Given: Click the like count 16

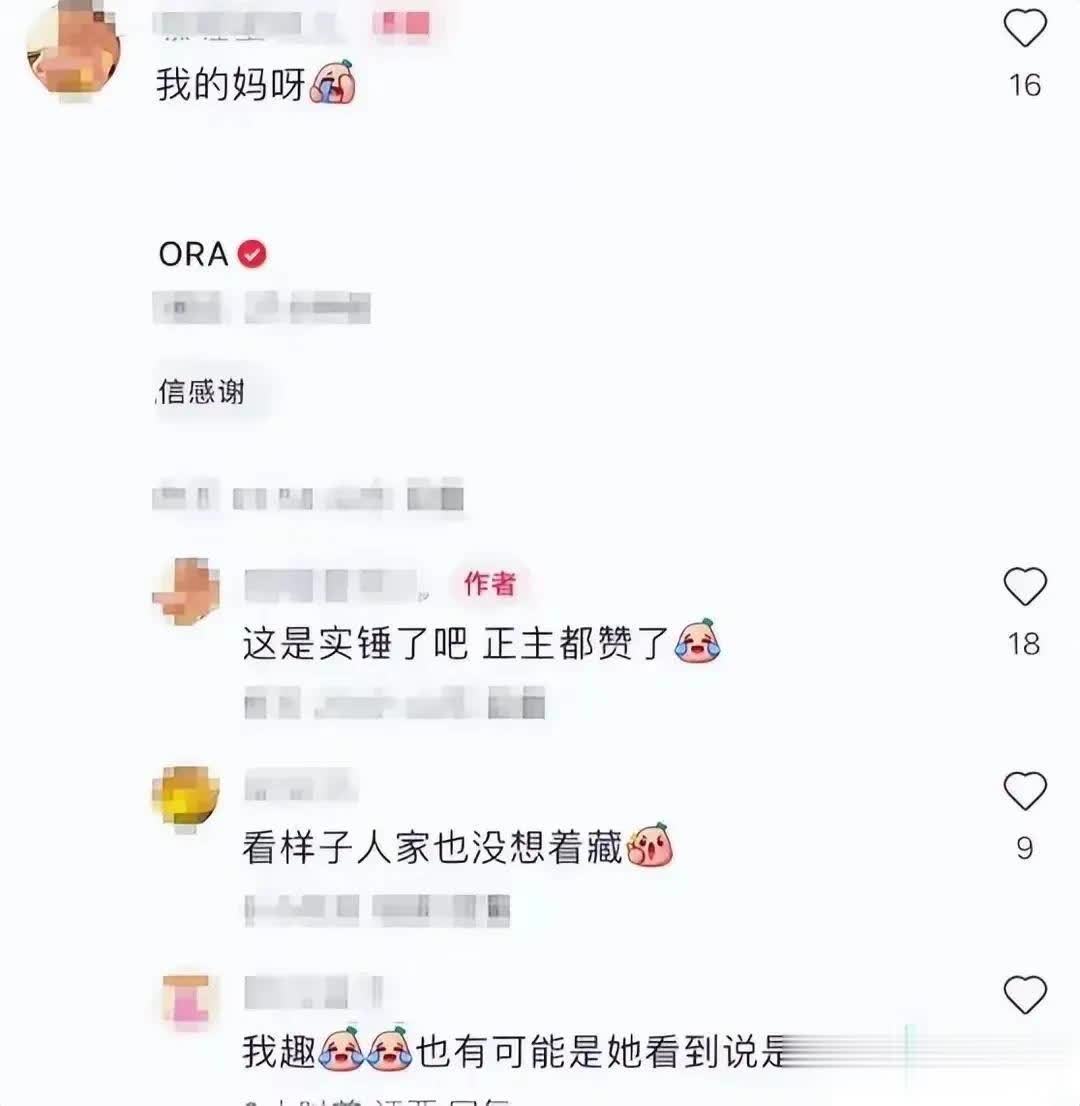Looking at the screenshot, I should (1024, 85).
